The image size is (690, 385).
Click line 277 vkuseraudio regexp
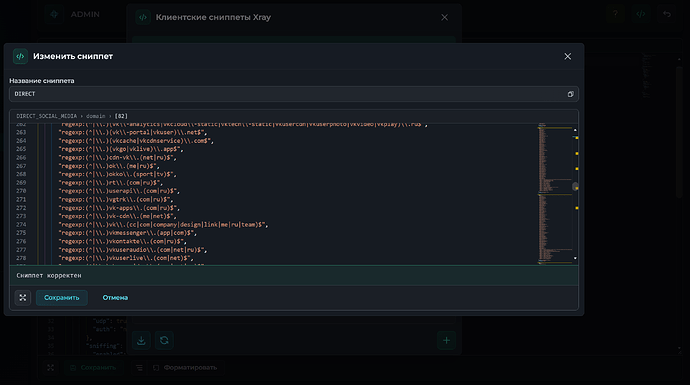(133, 249)
